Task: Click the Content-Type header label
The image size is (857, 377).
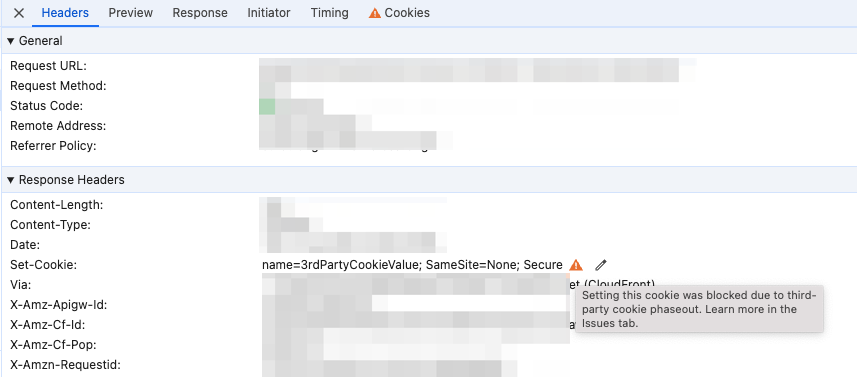Action: (x=50, y=225)
